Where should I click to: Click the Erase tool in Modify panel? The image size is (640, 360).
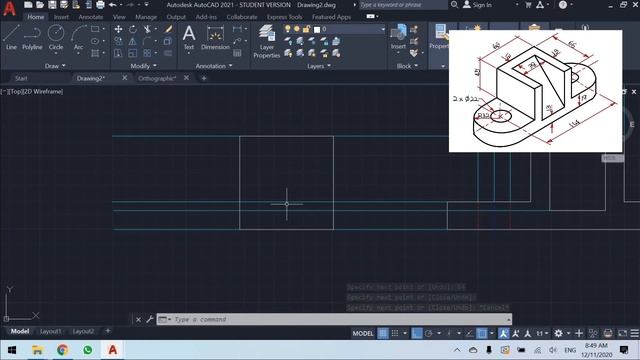click(x=168, y=29)
